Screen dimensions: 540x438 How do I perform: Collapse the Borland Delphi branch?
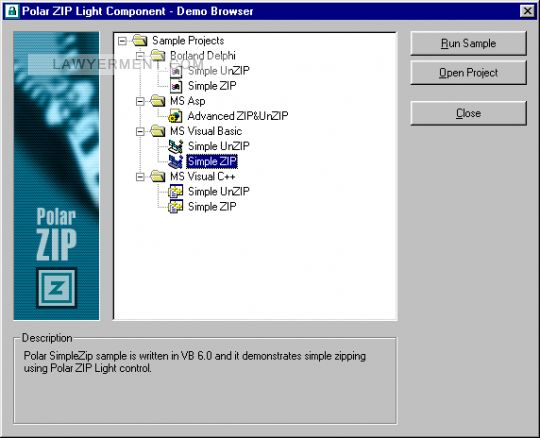(140, 56)
